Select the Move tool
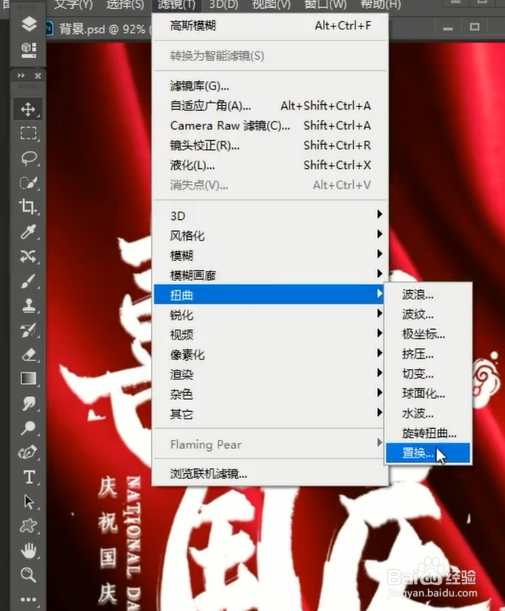505x611 pixels. [28, 109]
